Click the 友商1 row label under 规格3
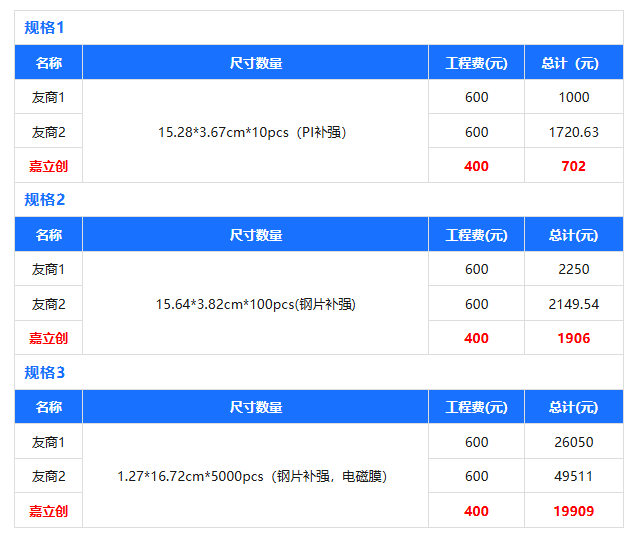 (48, 442)
